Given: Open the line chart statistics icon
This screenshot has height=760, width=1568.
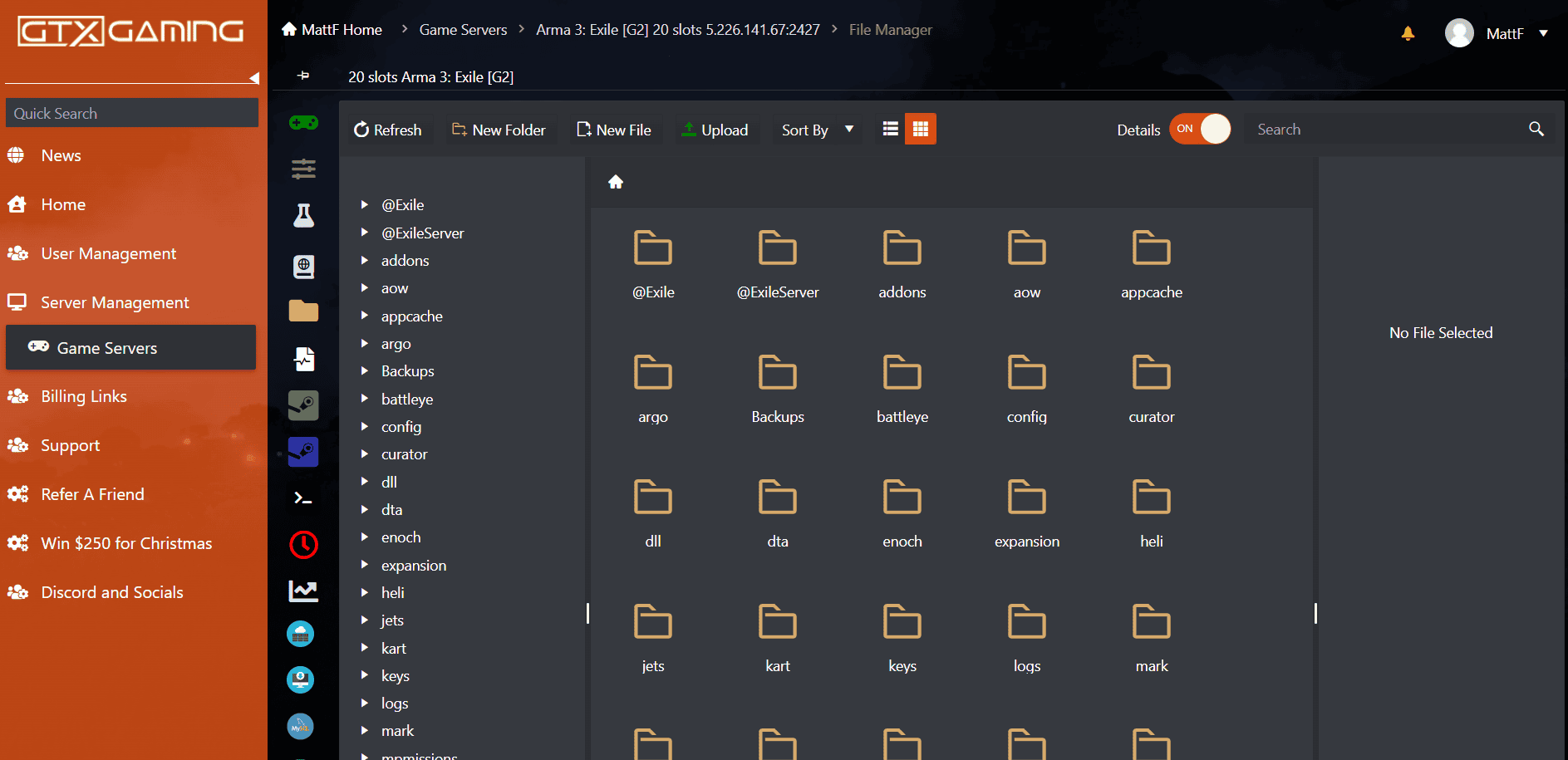Looking at the screenshot, I should point(303,591).
